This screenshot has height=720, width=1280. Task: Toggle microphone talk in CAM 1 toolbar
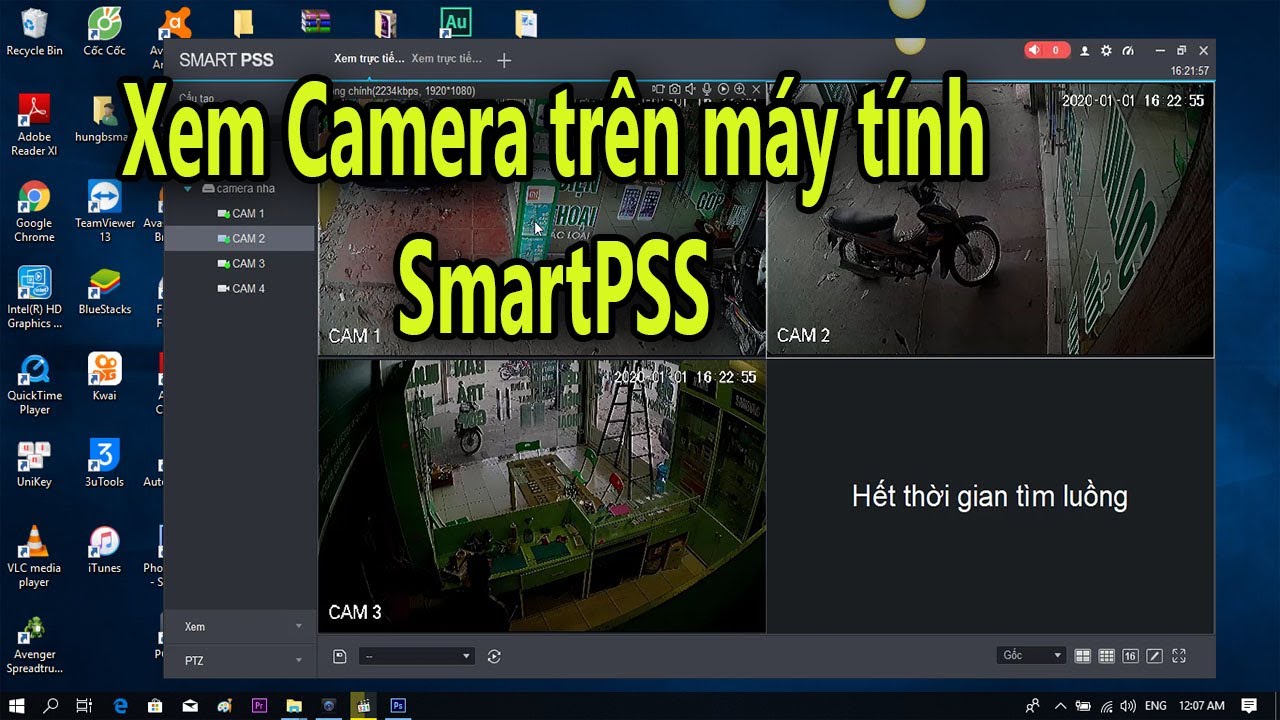pos(706,90)
